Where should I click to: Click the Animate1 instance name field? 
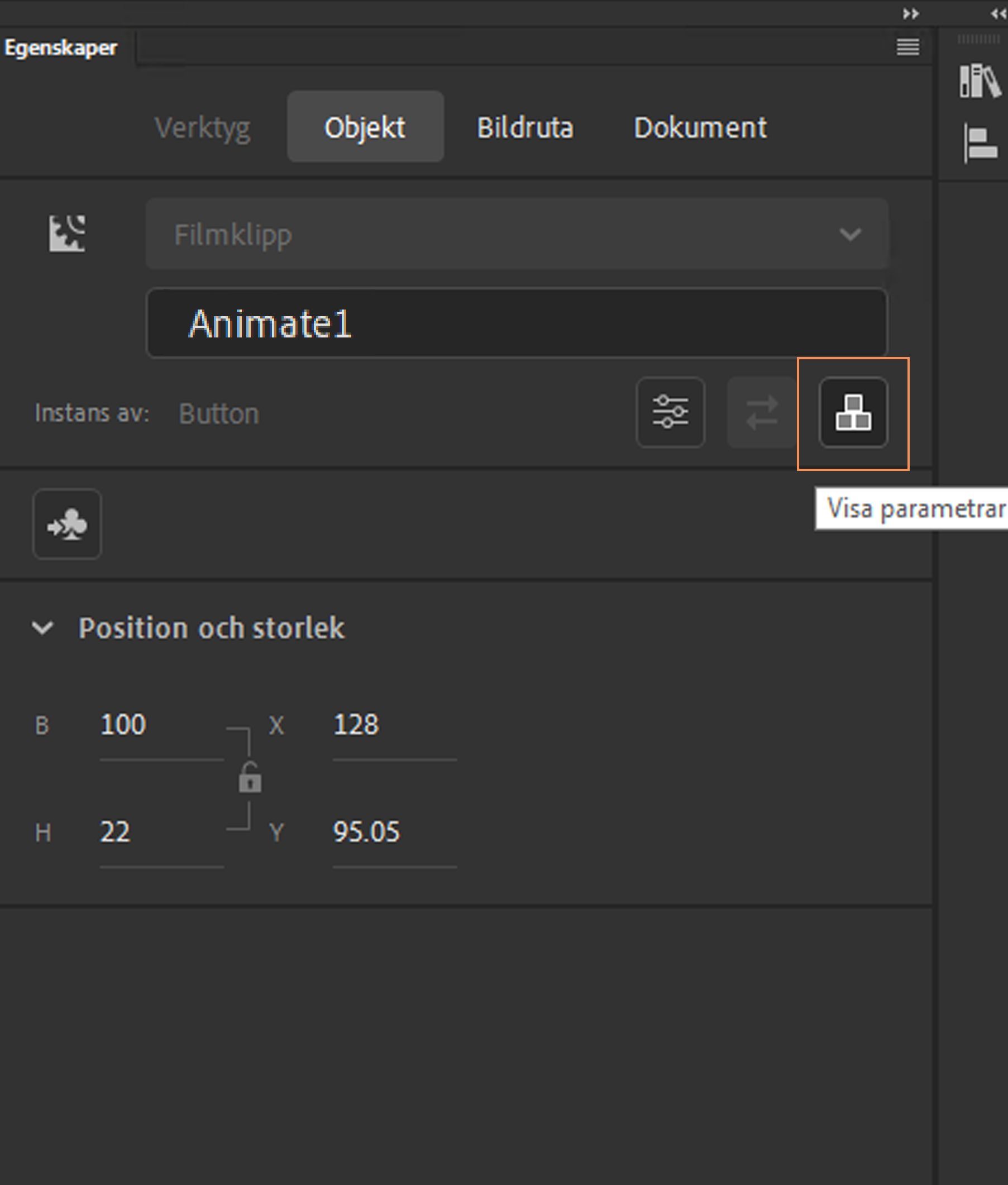517,323
